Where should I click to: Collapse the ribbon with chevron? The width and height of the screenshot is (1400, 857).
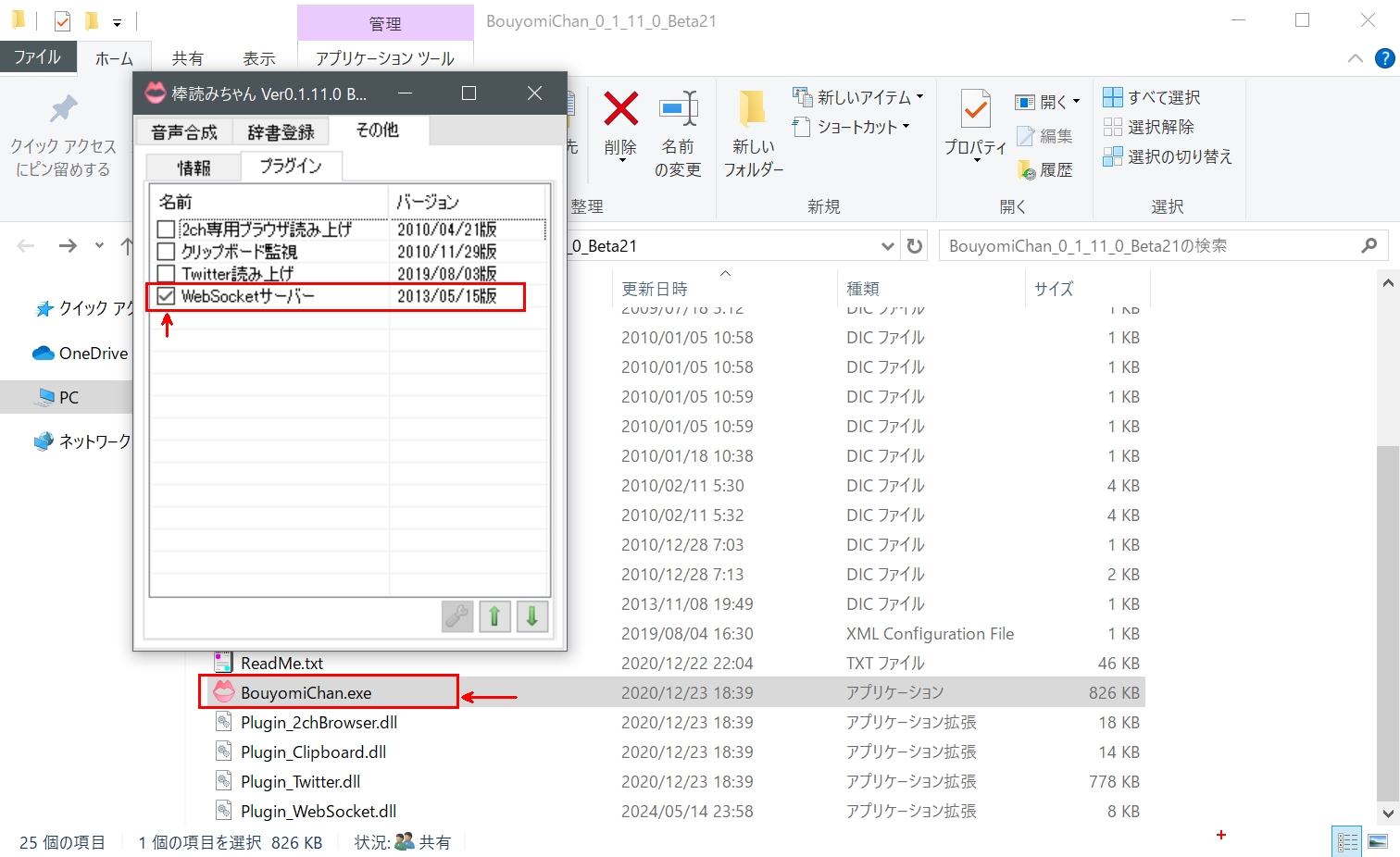1356,58
